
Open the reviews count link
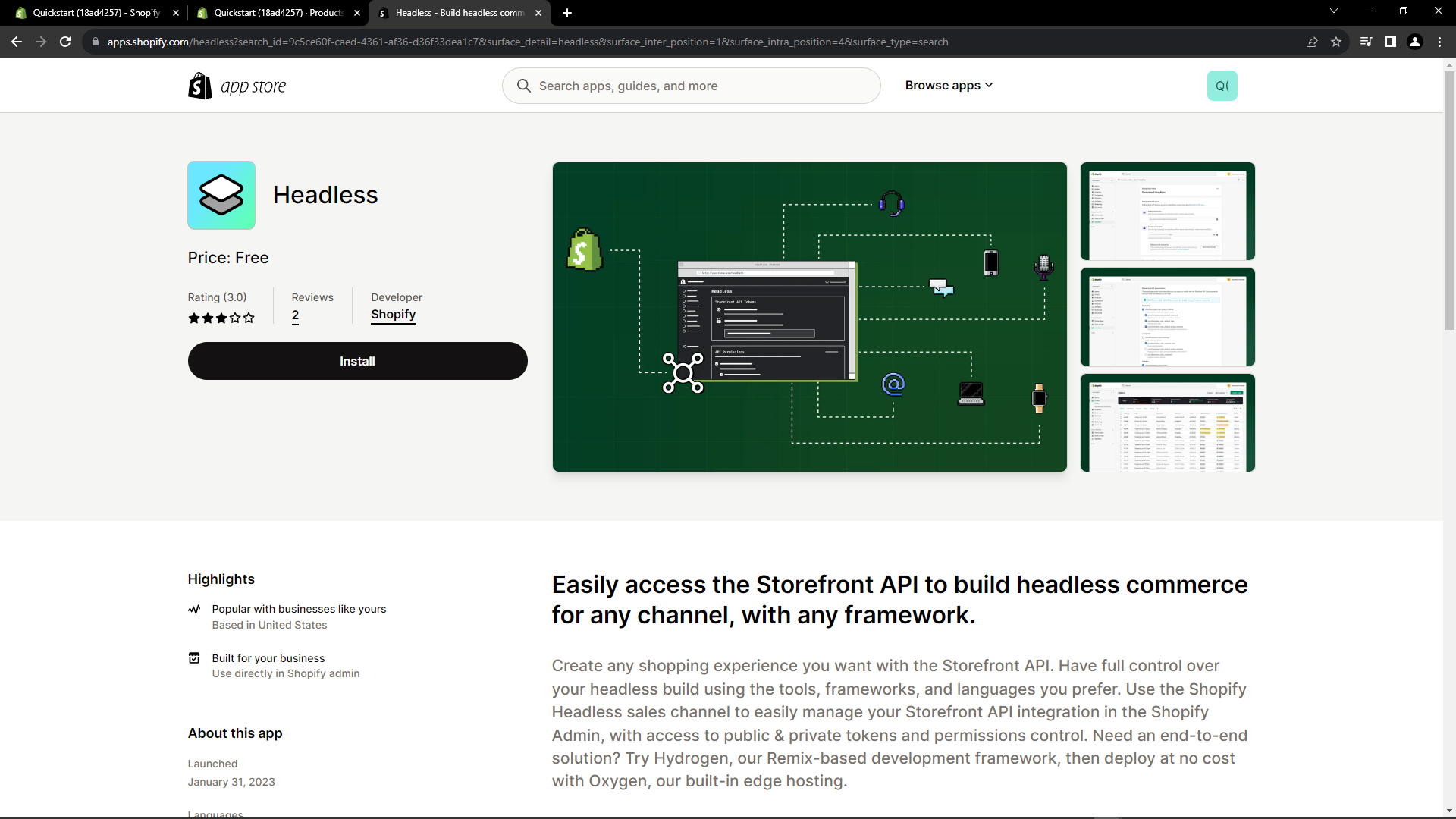(295, 315)
